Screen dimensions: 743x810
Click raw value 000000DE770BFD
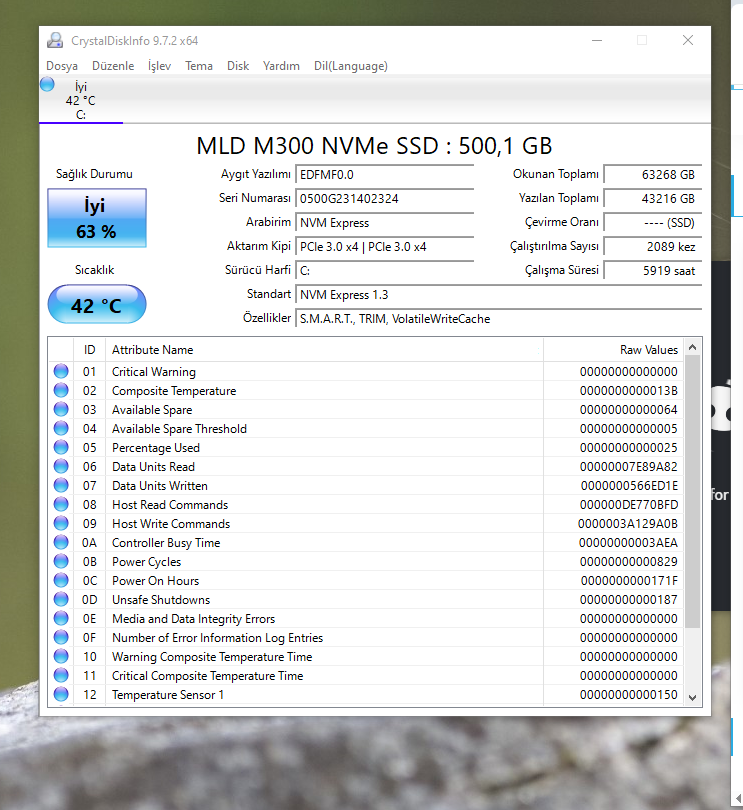[628, 505]
